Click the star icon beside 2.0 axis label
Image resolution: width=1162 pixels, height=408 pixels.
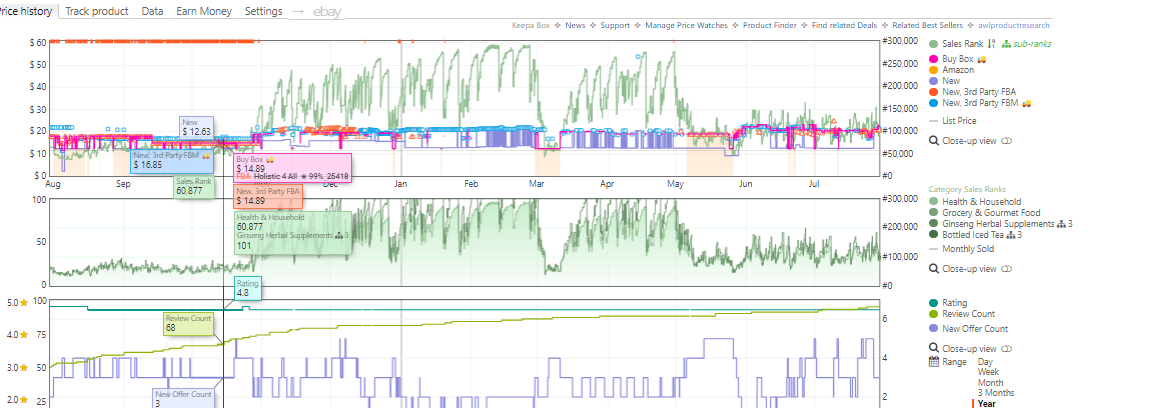pyautogui.click(x=24, y=400)
